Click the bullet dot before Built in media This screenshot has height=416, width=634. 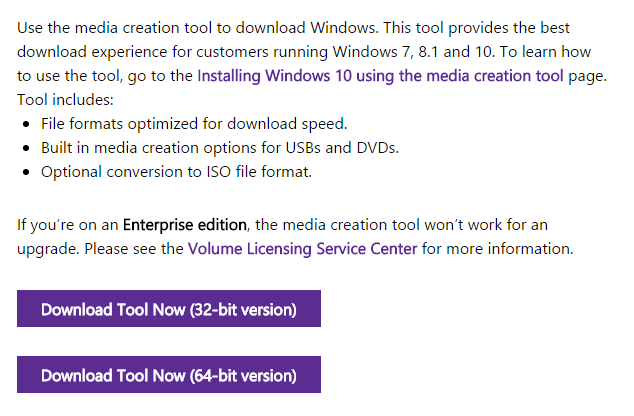pyautogui.click(x=26, y=148)
